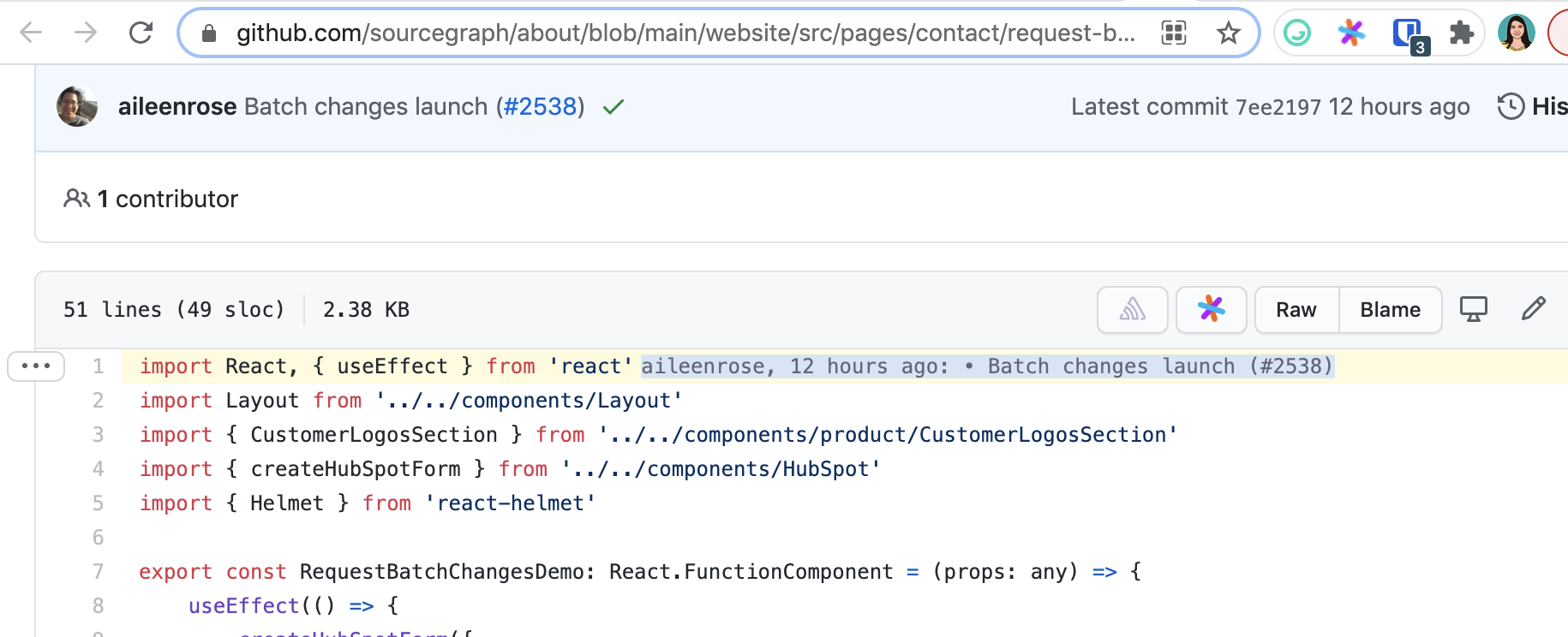Open the Chrome profile avatar
The image size is (1568, 637).
coord(1516,33)
